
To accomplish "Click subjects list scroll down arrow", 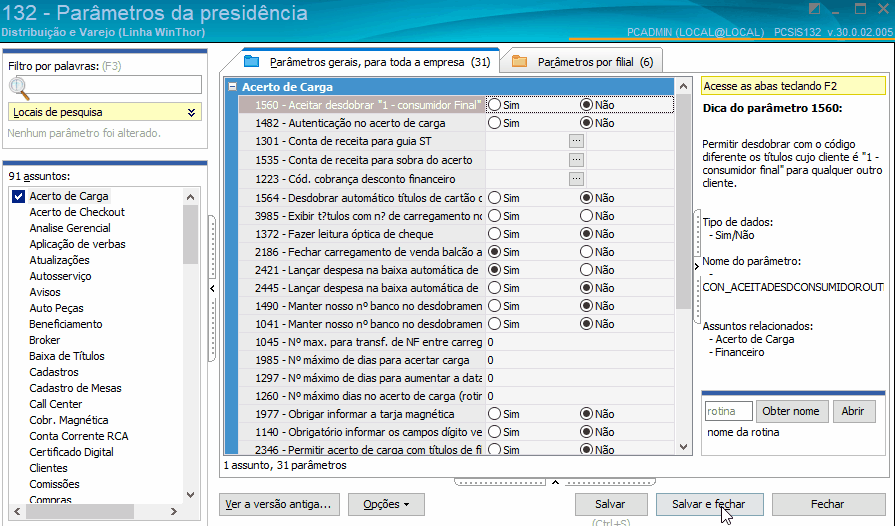I will 191,495.
